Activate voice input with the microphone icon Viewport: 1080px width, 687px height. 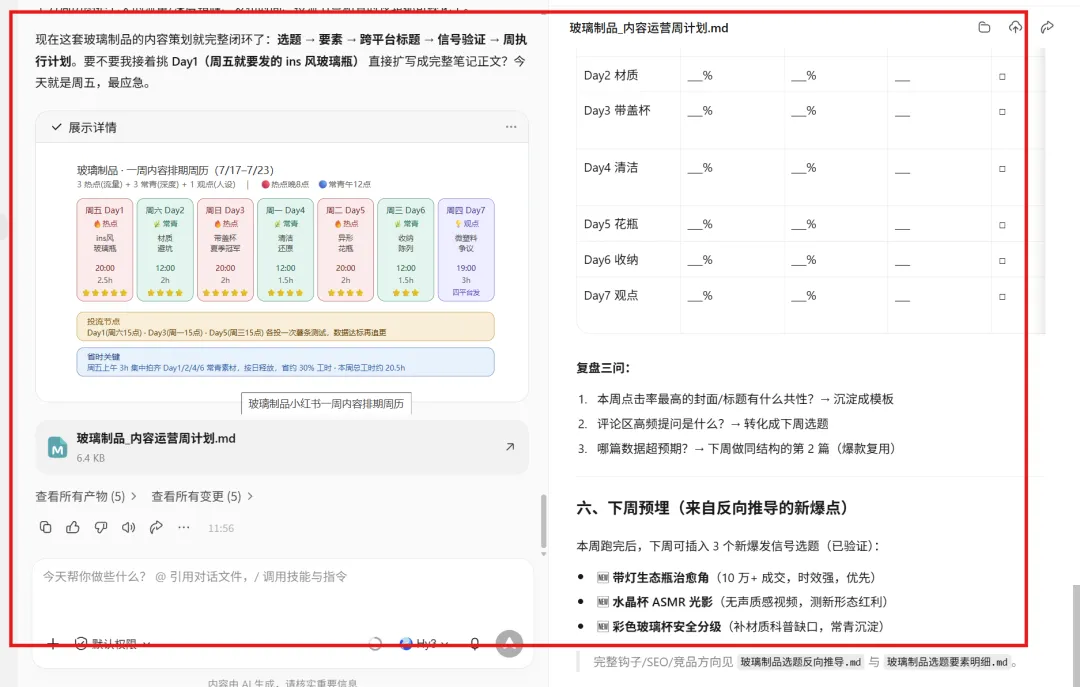(x=475, y=643)
